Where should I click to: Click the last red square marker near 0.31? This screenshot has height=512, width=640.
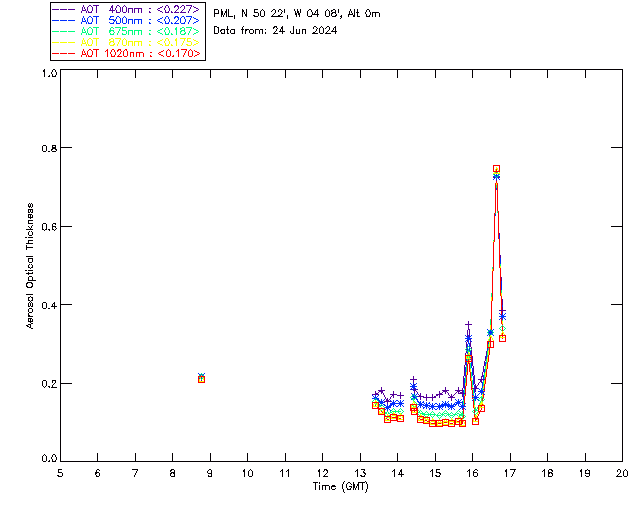click(x=502, y=338)
